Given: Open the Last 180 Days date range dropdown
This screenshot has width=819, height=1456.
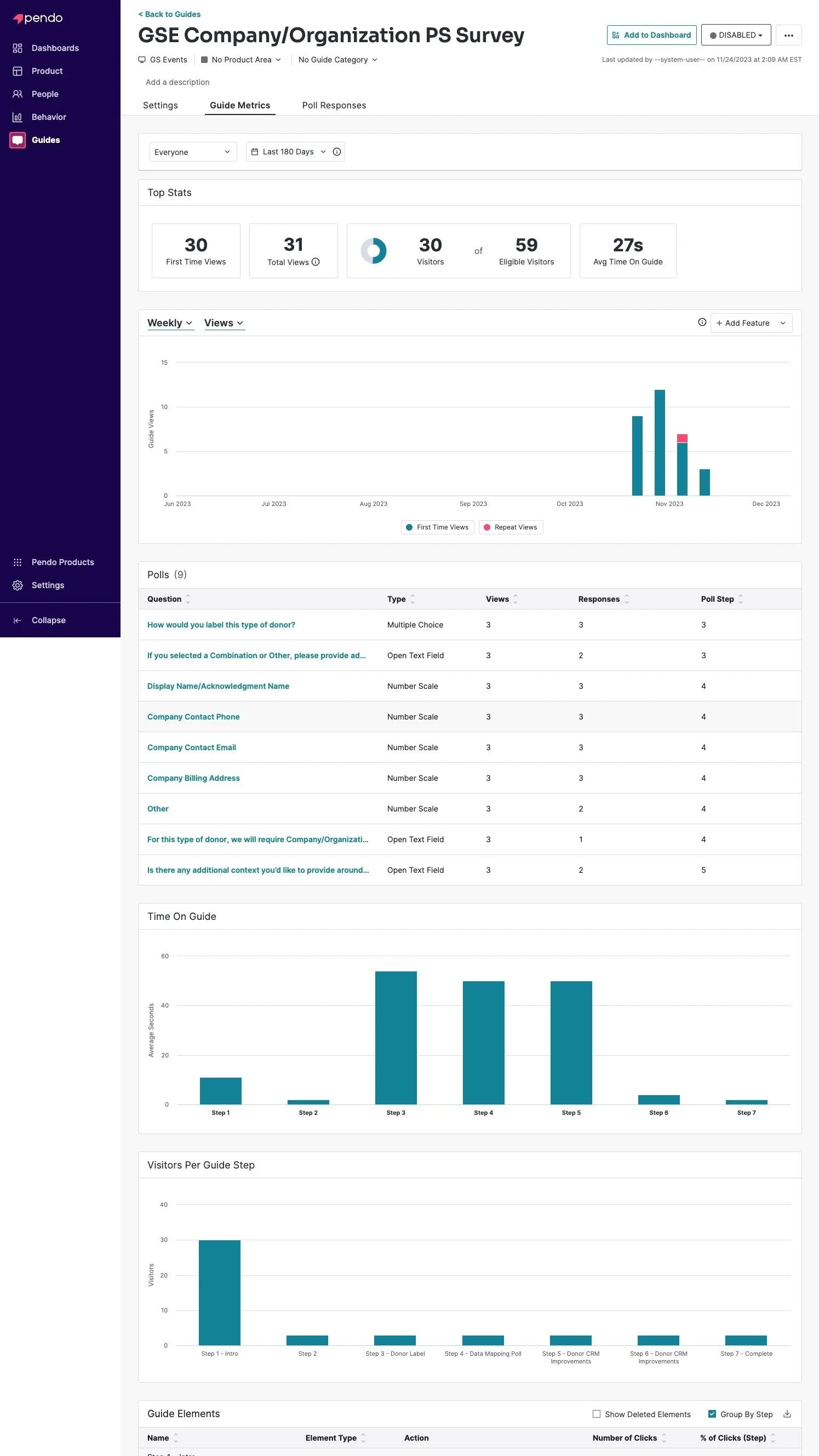Looking at the screenshot, I should coord(289,152).
